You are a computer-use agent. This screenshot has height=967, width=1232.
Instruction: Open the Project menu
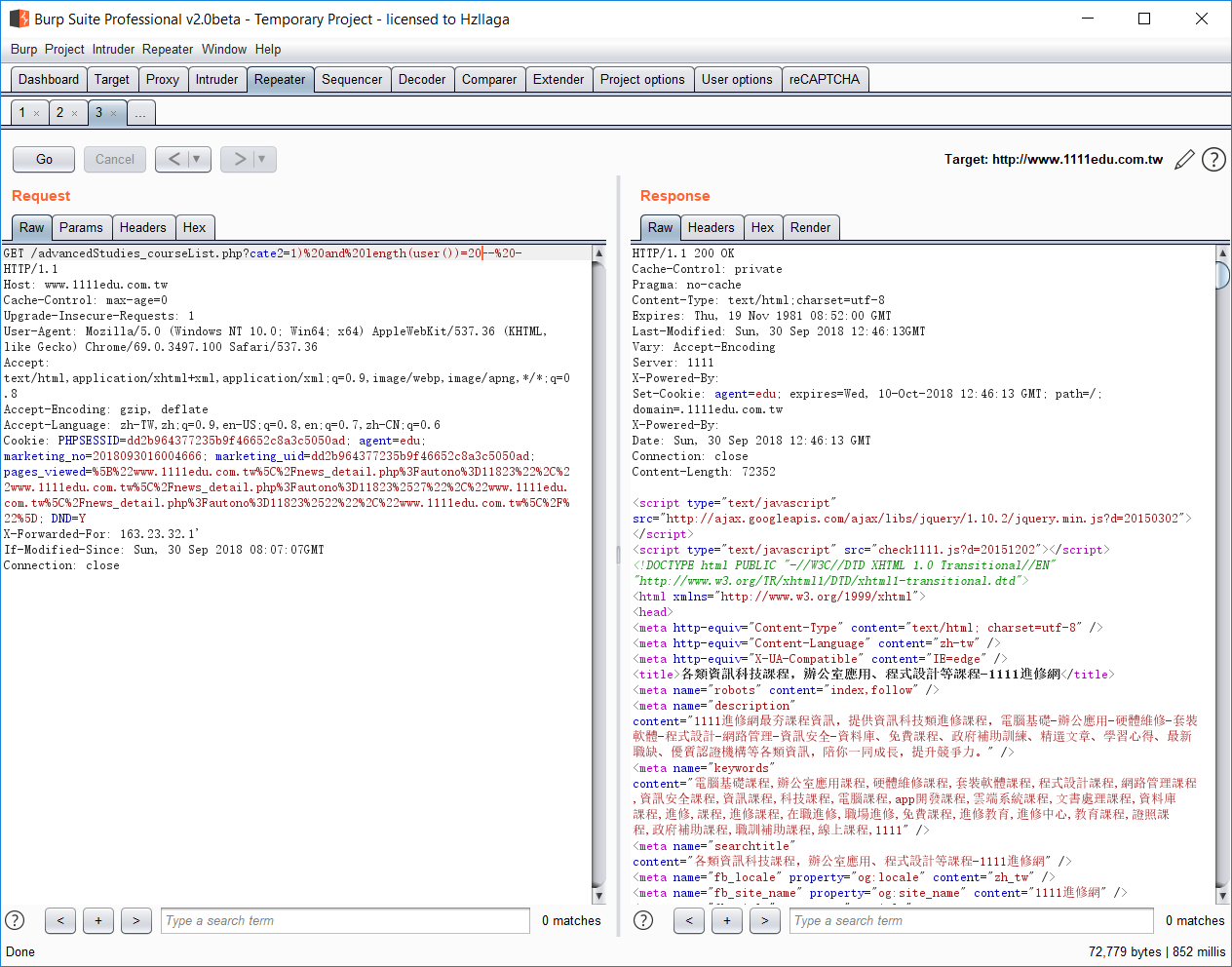pos(64,49)
